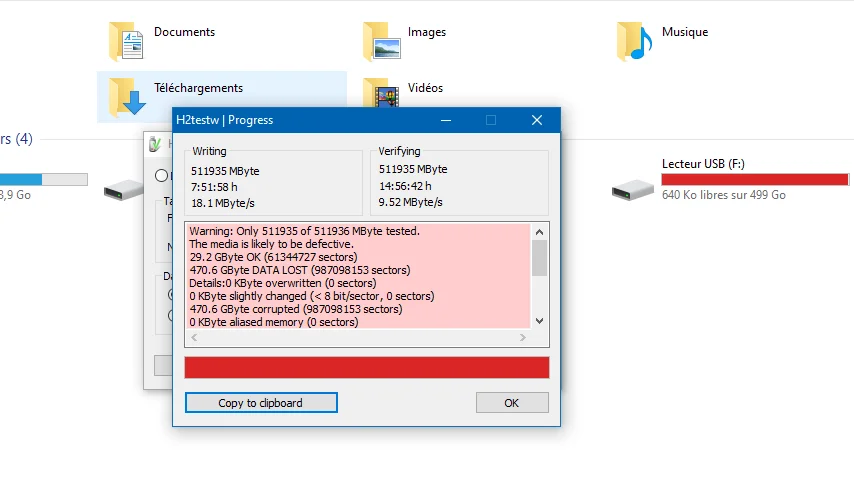Click the Writing time '7:51:58 h'
Viewport: 854px width, 480px height.
tap(214, 187)
